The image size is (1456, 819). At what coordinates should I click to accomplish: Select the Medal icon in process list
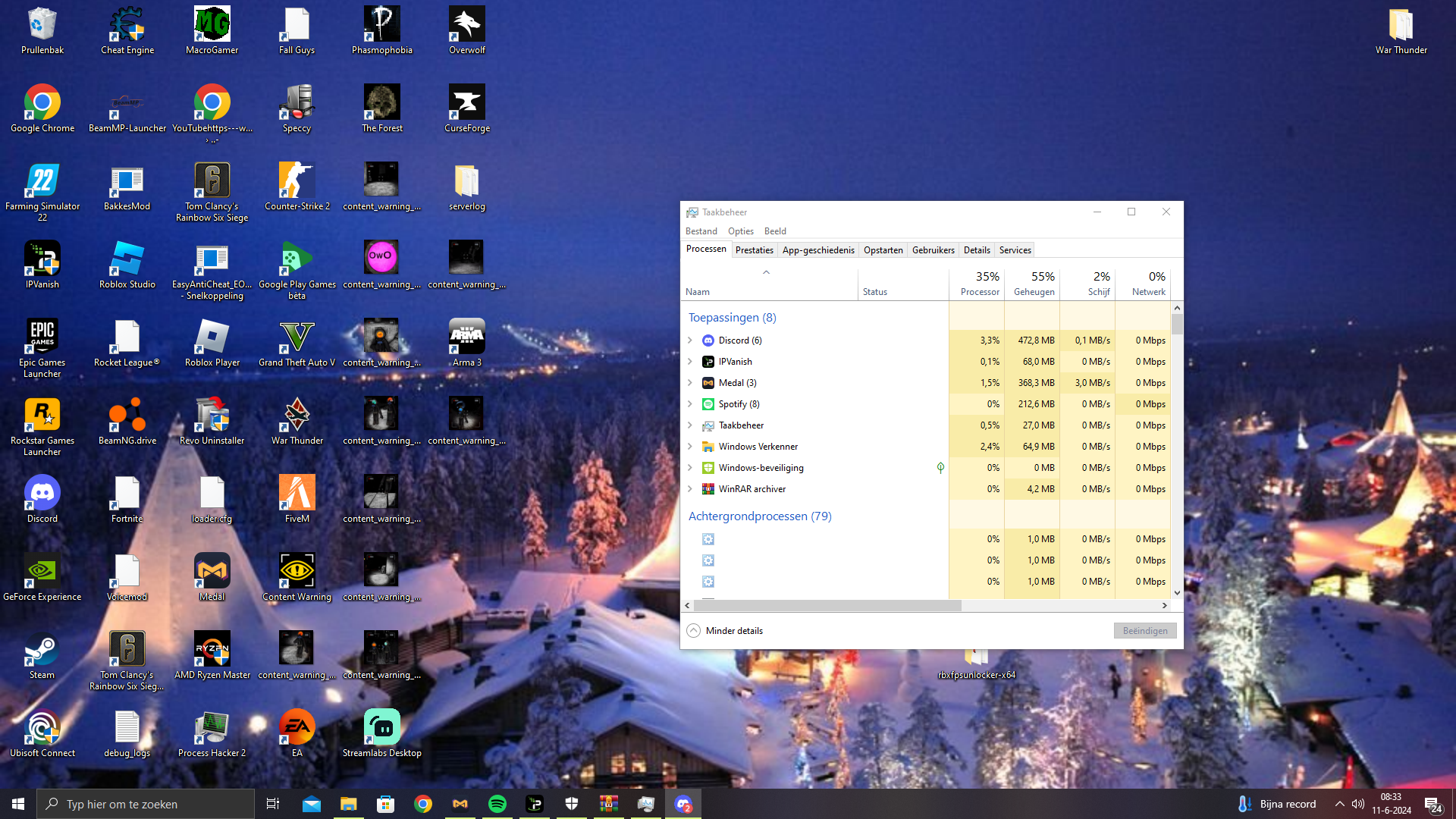(708, 383)
